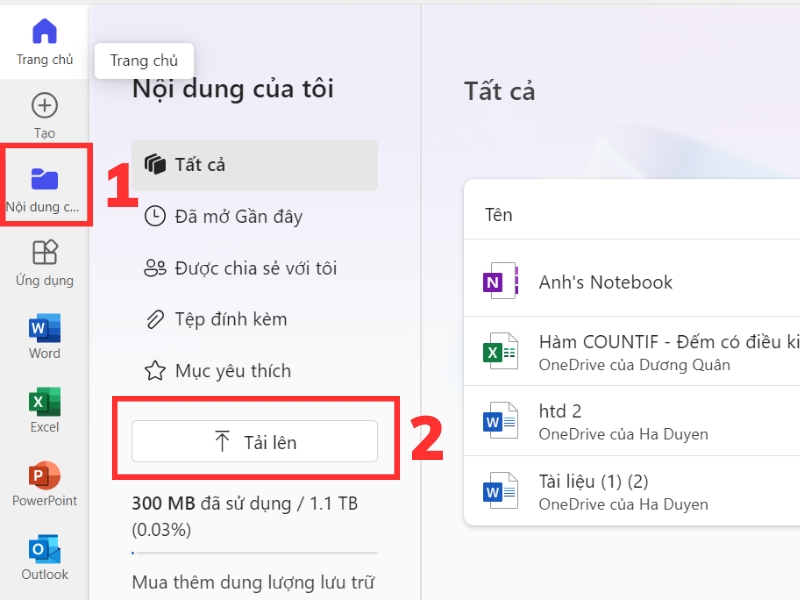Click the Excel file icon beside Hàm COUNTIF
This screenshot has width=800, height=600.
[501, 352]
